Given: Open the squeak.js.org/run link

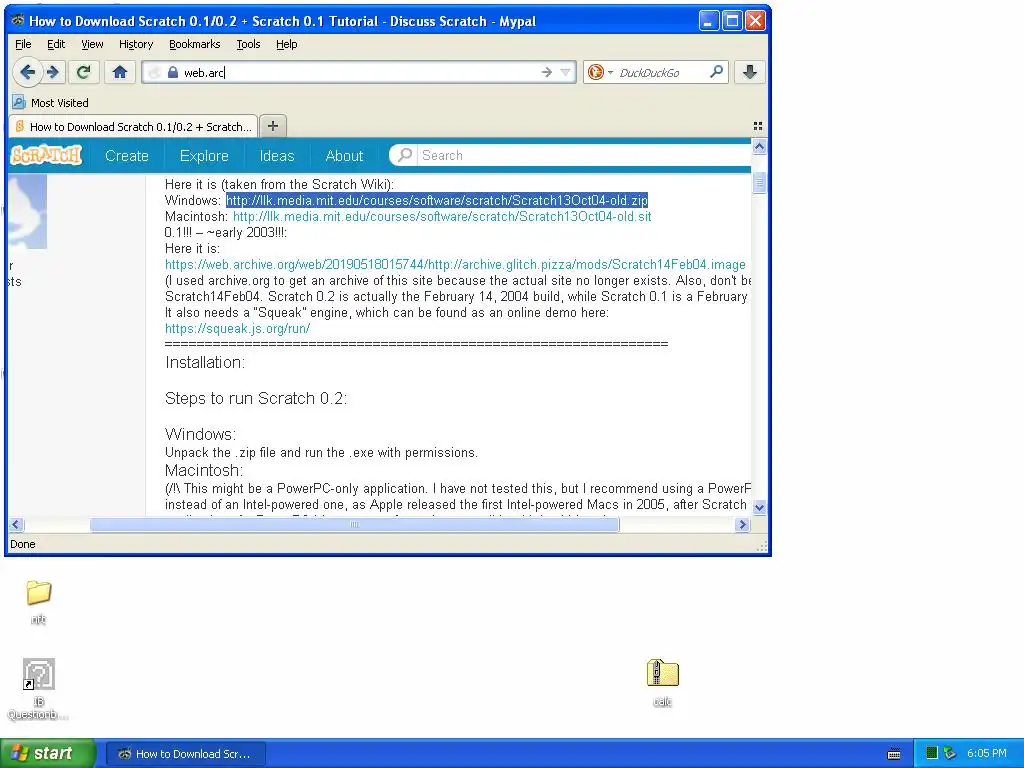Looking at the screenshot, I should tap(238, 328).
